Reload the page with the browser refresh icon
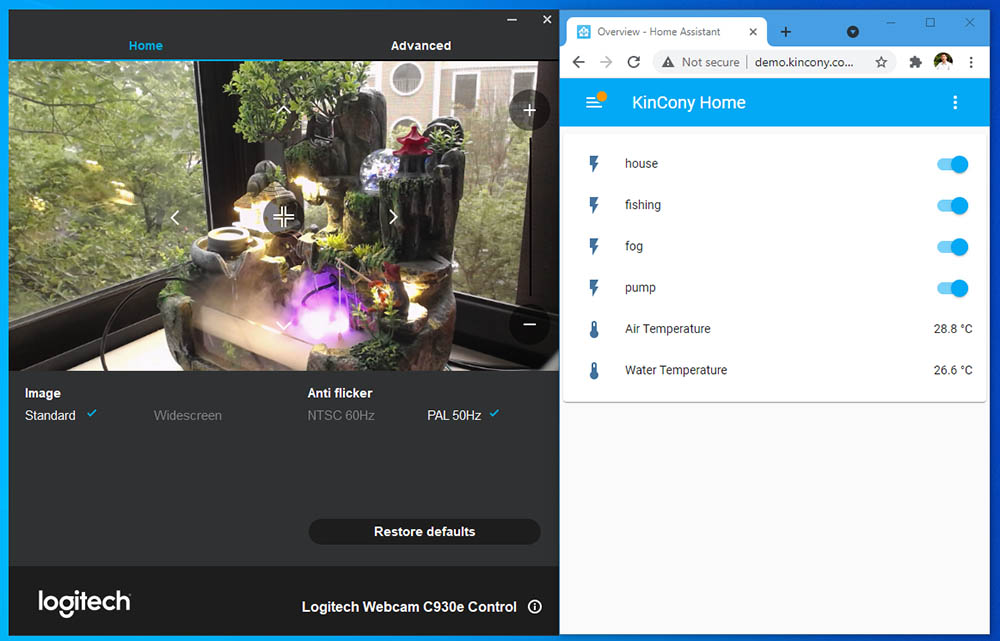 [633, 62]
